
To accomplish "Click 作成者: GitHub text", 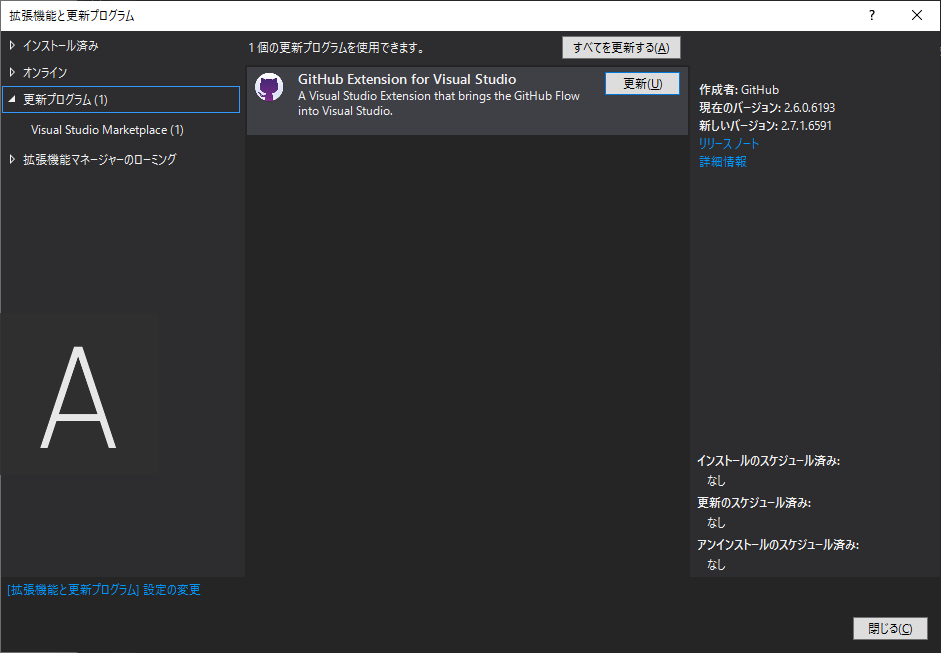I will point(739,89).
